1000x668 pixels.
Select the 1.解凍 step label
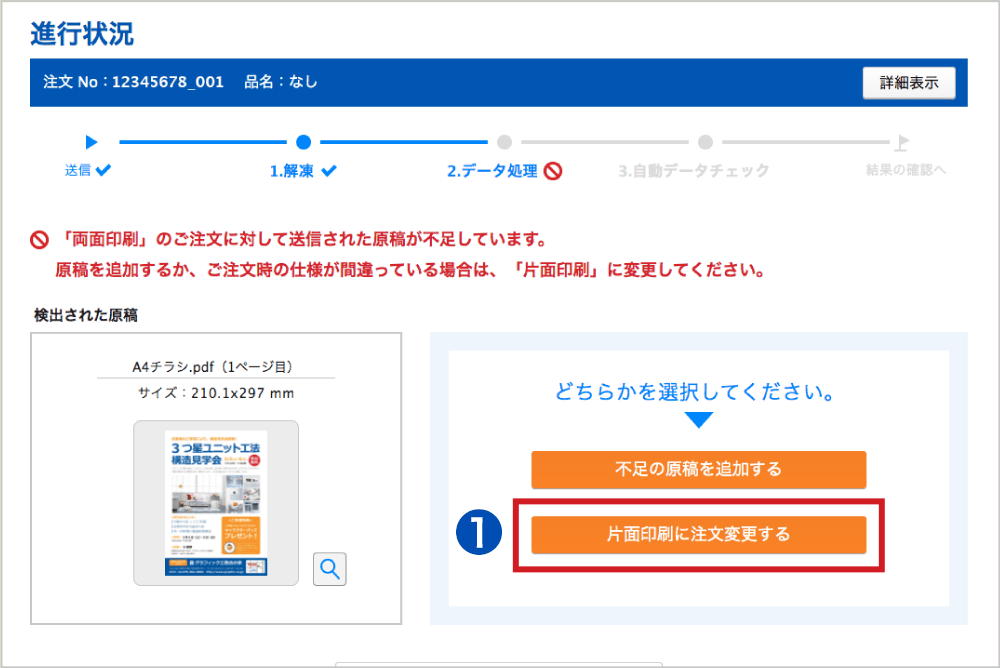point(291,171)
